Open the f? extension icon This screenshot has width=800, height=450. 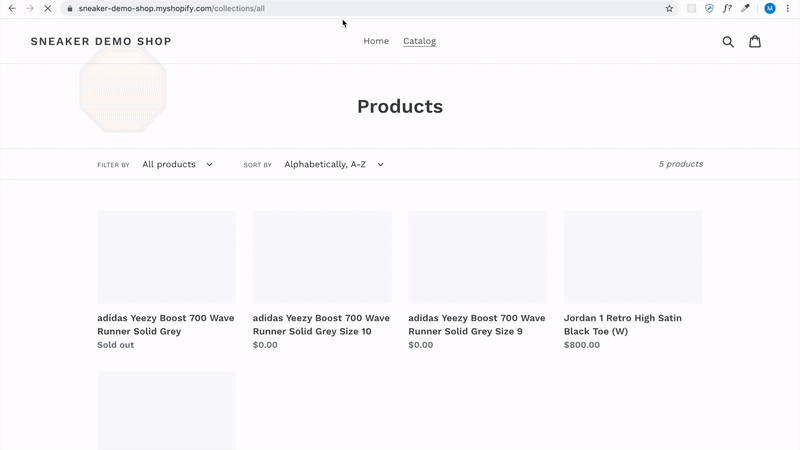pos(727,9)
